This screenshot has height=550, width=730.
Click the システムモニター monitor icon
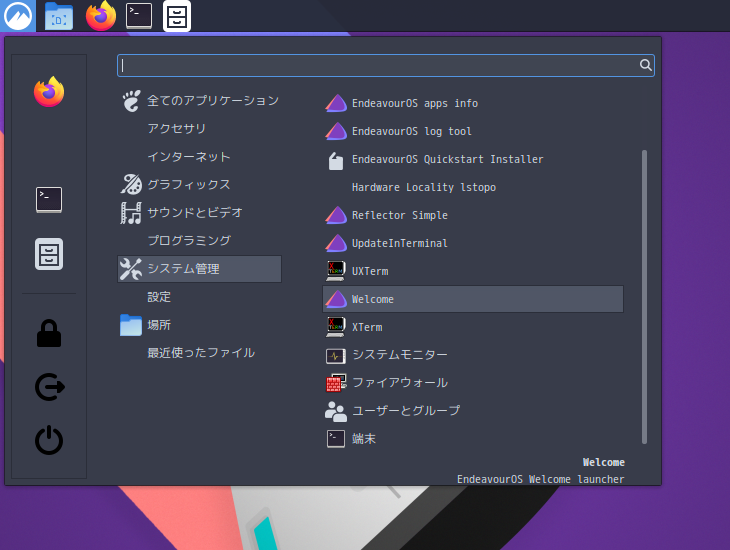pos(336,356)
